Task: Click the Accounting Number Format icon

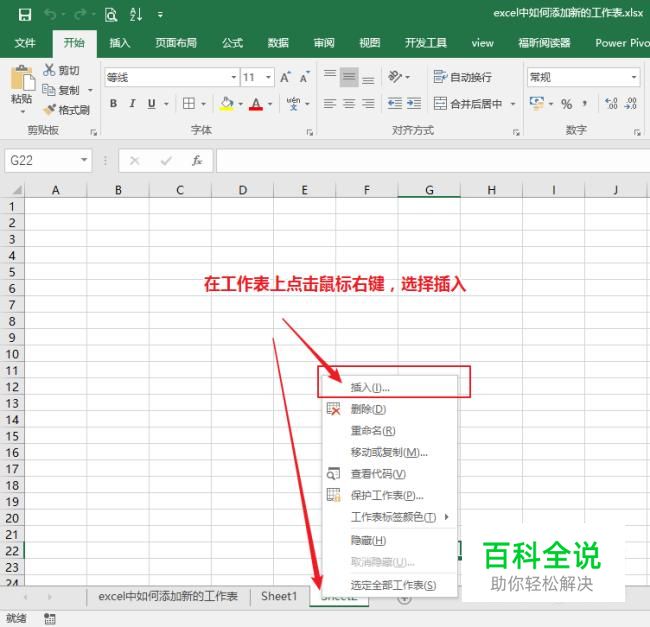Action: pos(537,103)
